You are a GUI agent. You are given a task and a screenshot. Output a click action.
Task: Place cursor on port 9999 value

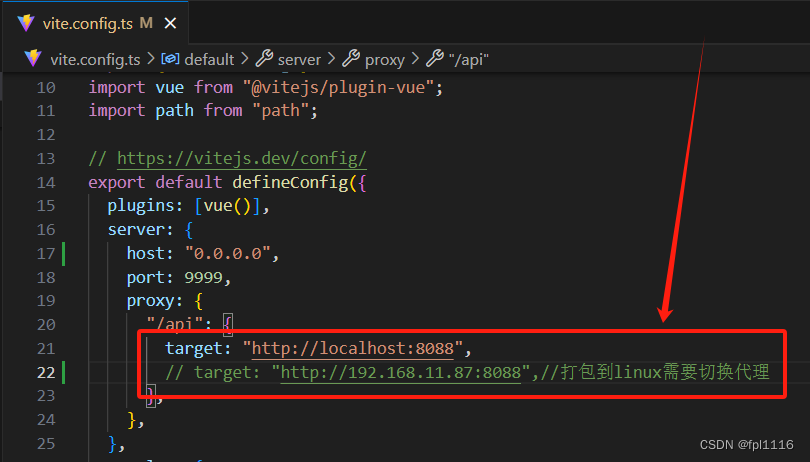click(204, 278)
